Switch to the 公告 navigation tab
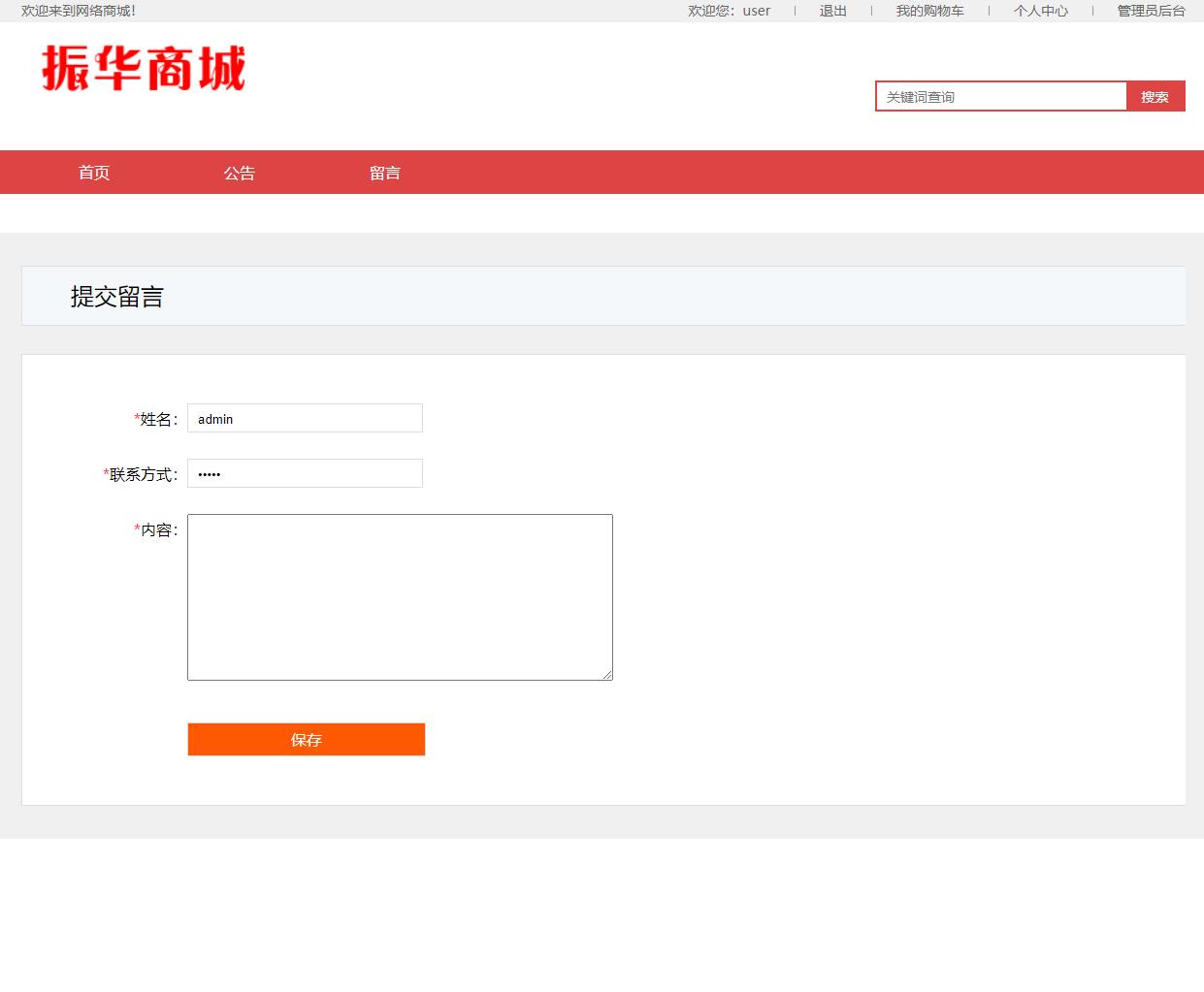The width and height of the screenshot is (1204, 992). [240, 172]
